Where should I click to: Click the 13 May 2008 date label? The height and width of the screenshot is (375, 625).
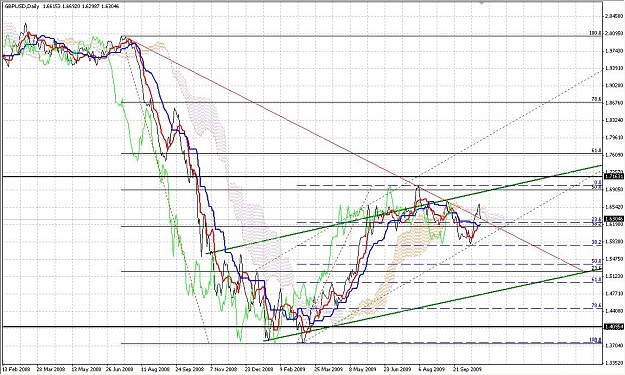pos(85,369)
